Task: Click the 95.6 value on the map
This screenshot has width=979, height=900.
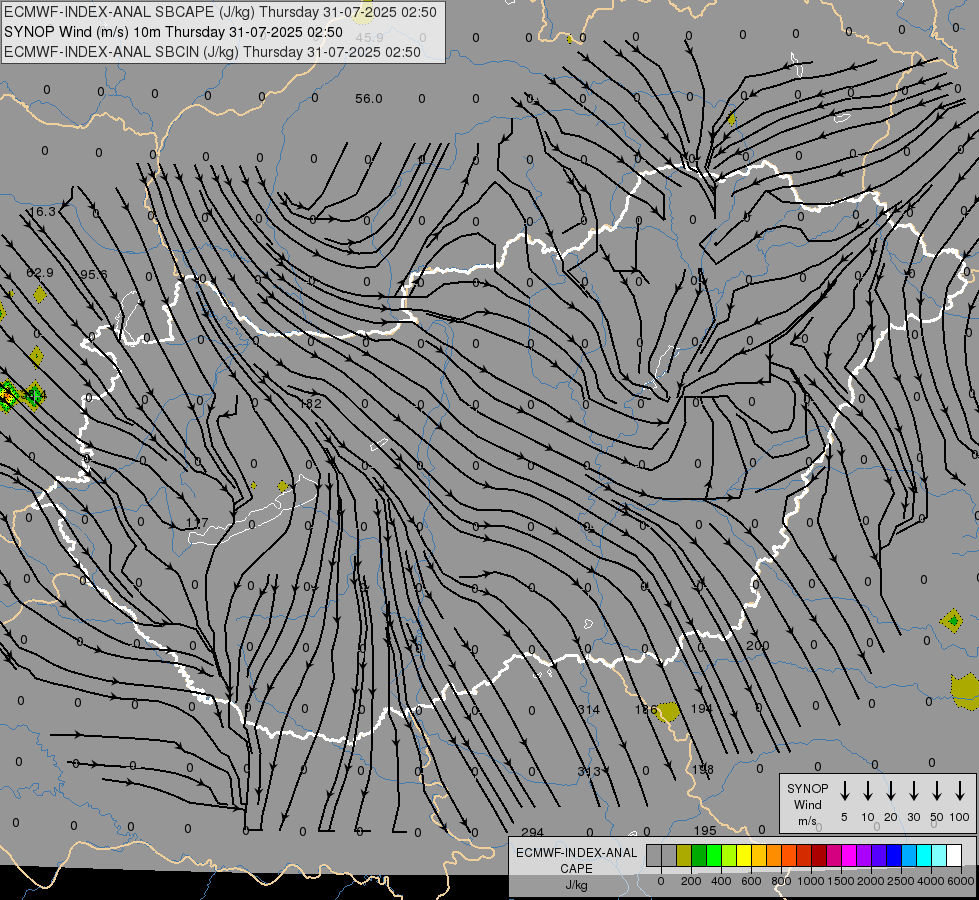Action: 94,275
